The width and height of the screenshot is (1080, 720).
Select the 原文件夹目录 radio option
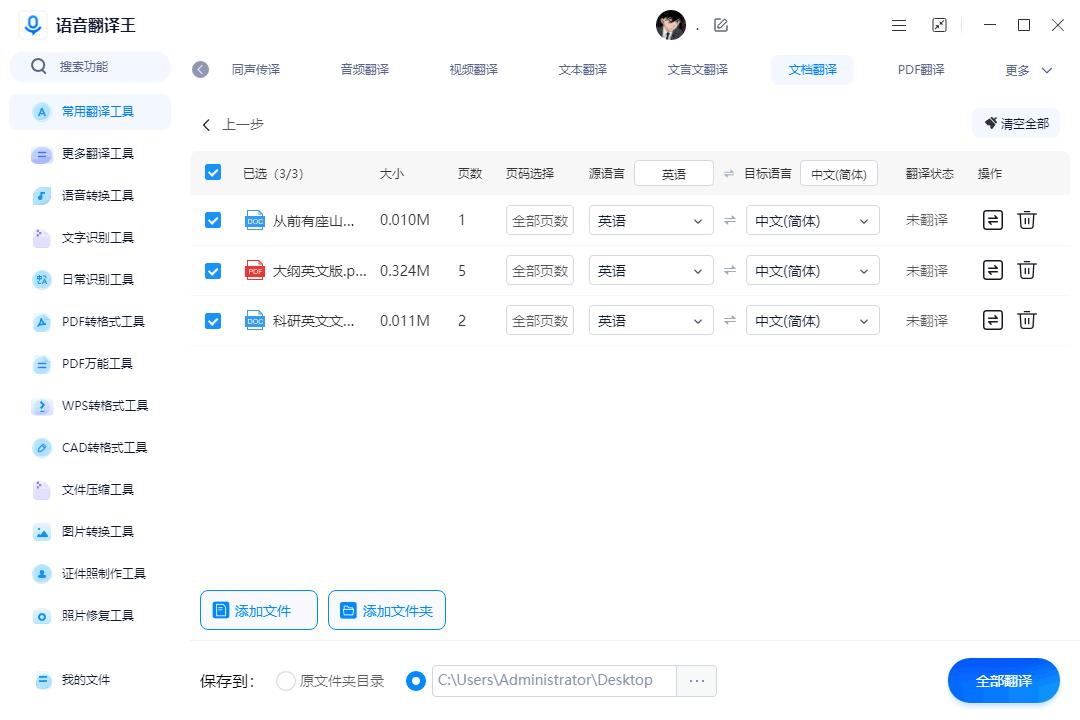coord(286,681)
